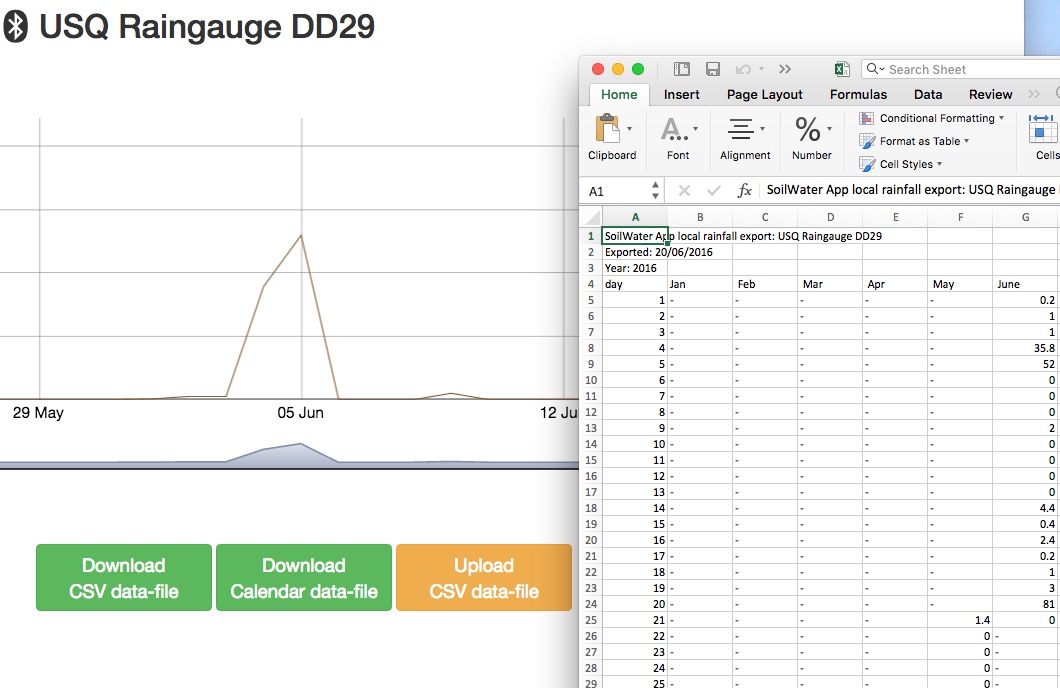The height and width of the screenshot is (688, 1060).
Task: Open Conditional Formatting menu
Action: (932, 118)
